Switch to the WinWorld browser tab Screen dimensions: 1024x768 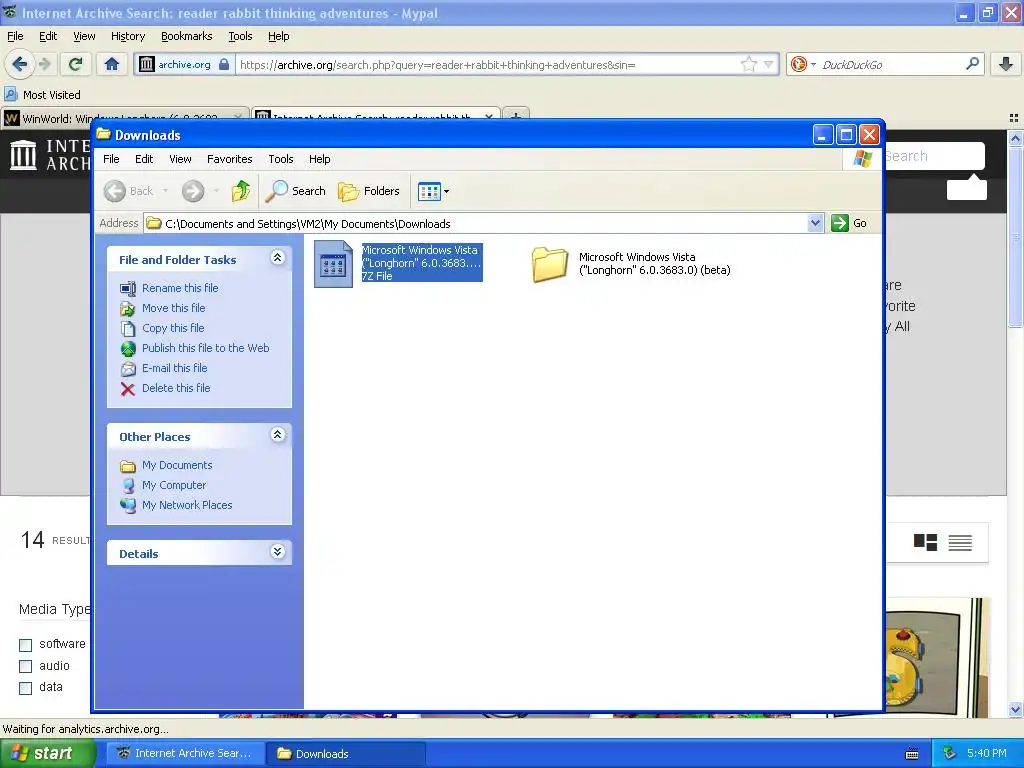[x=124, y=118]
